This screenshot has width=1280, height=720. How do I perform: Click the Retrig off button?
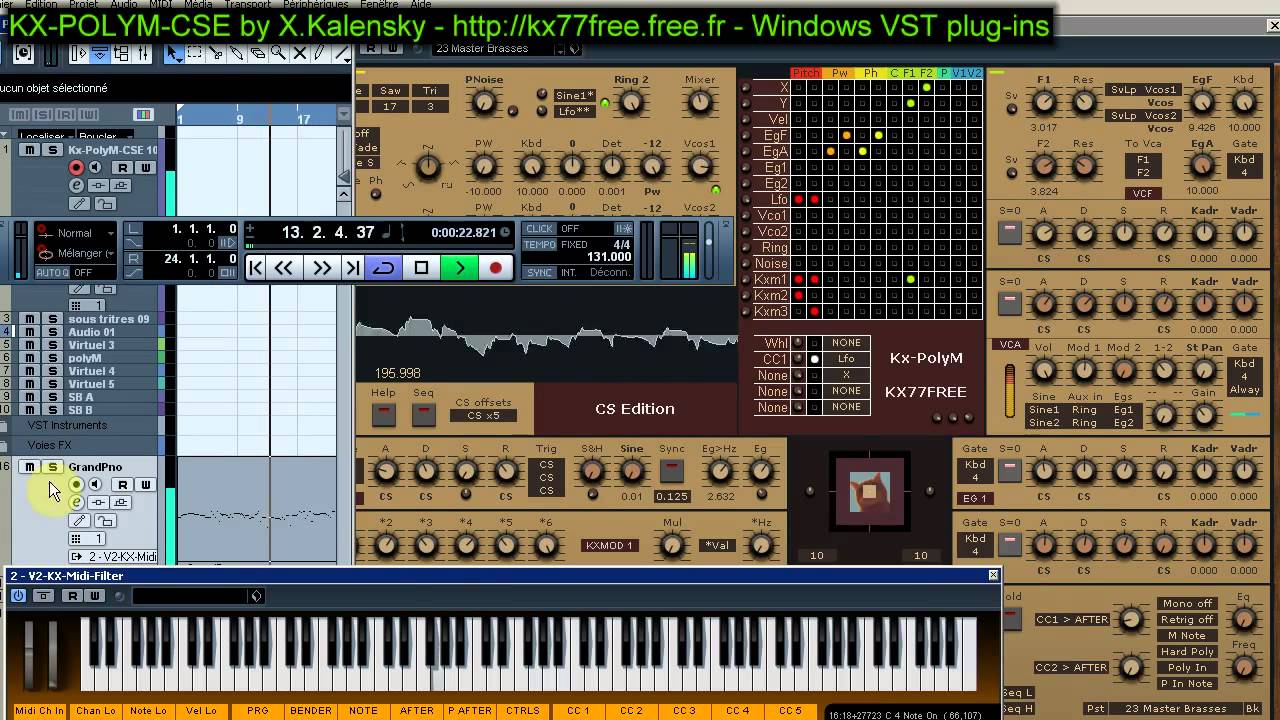(1187, 620)
